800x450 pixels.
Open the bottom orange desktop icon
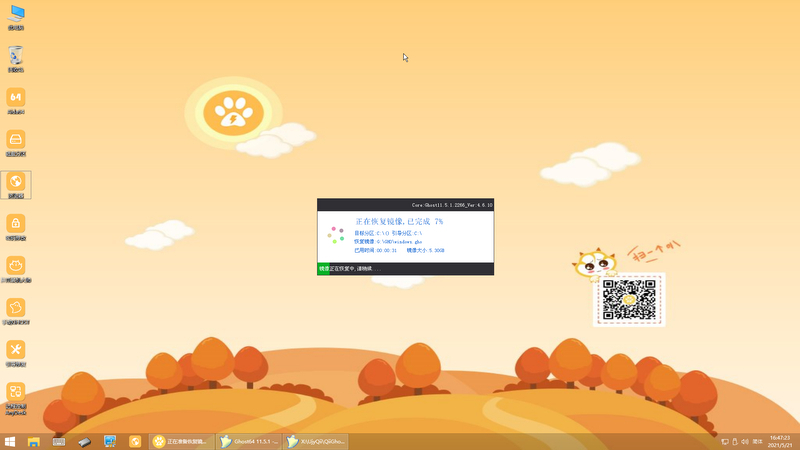16,392
